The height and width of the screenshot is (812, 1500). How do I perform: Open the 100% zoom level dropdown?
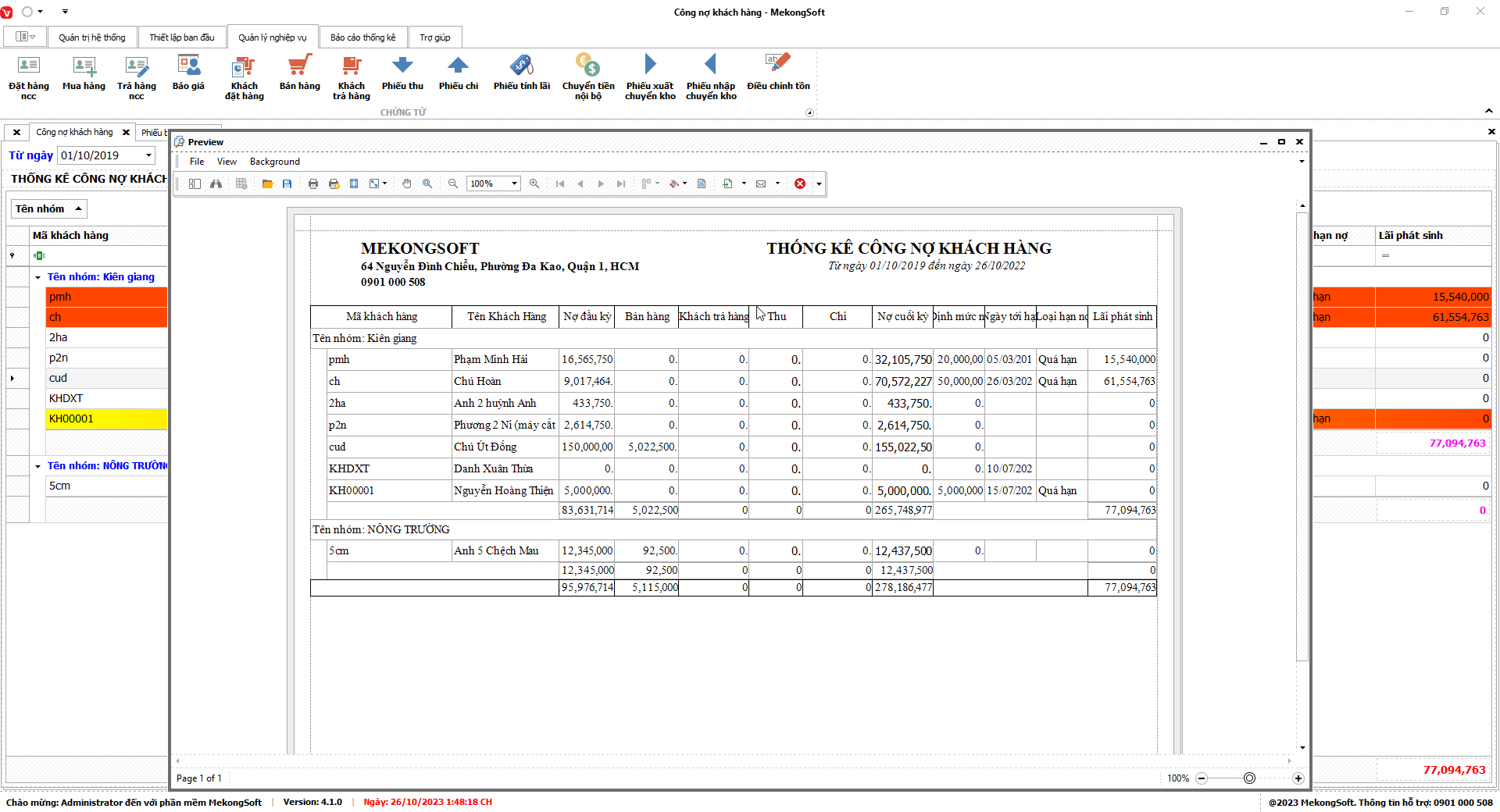click(514, 183)
